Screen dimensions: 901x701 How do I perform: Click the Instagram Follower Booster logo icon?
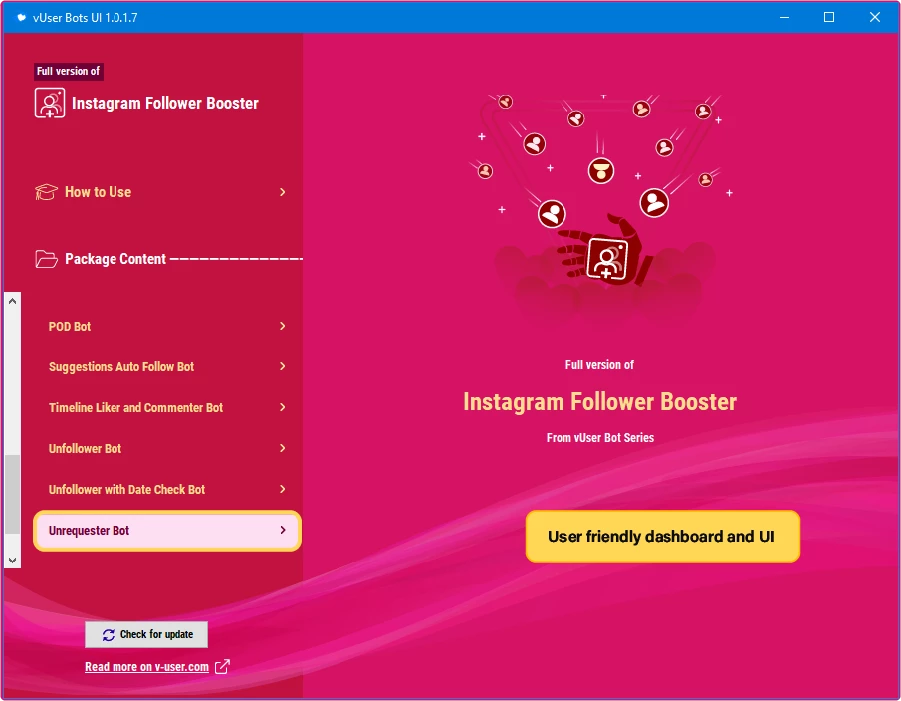click(x=49, y=103)
